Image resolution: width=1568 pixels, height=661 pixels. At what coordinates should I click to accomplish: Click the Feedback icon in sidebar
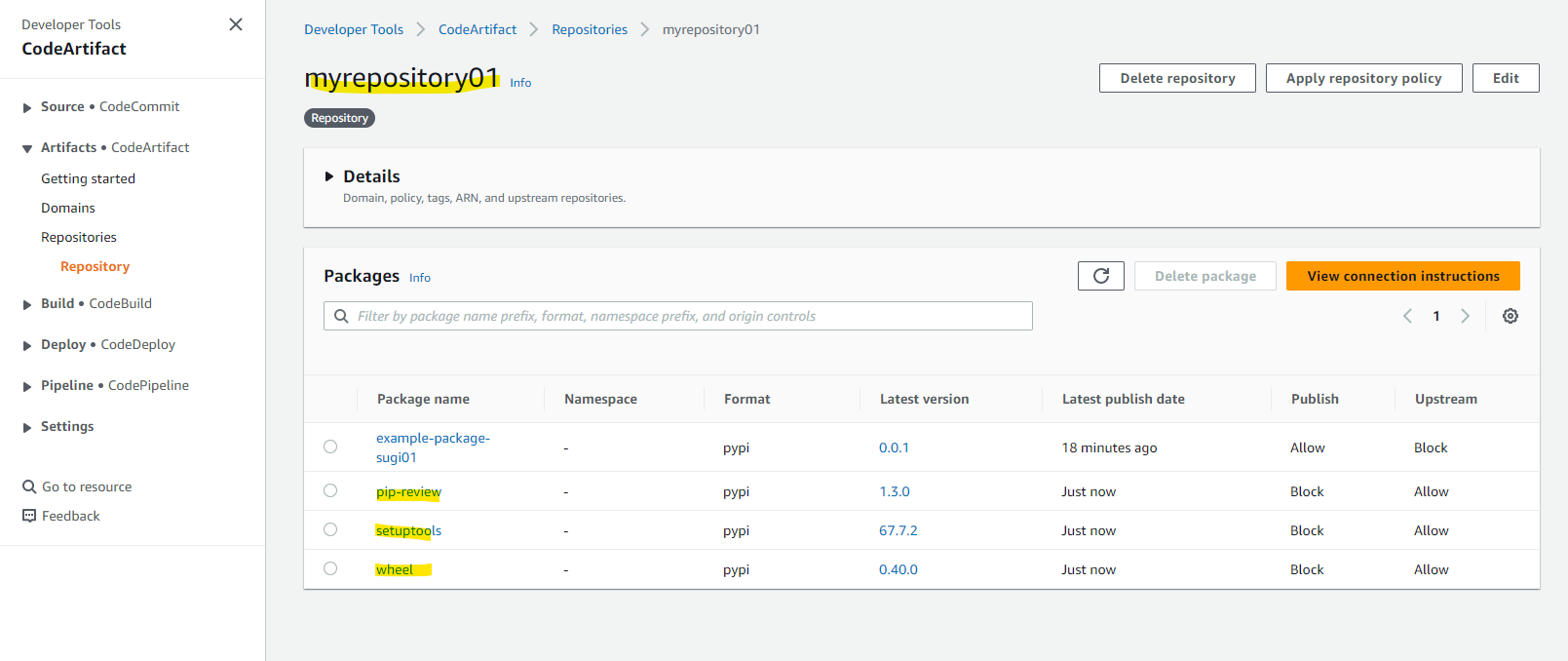[29, 516]
